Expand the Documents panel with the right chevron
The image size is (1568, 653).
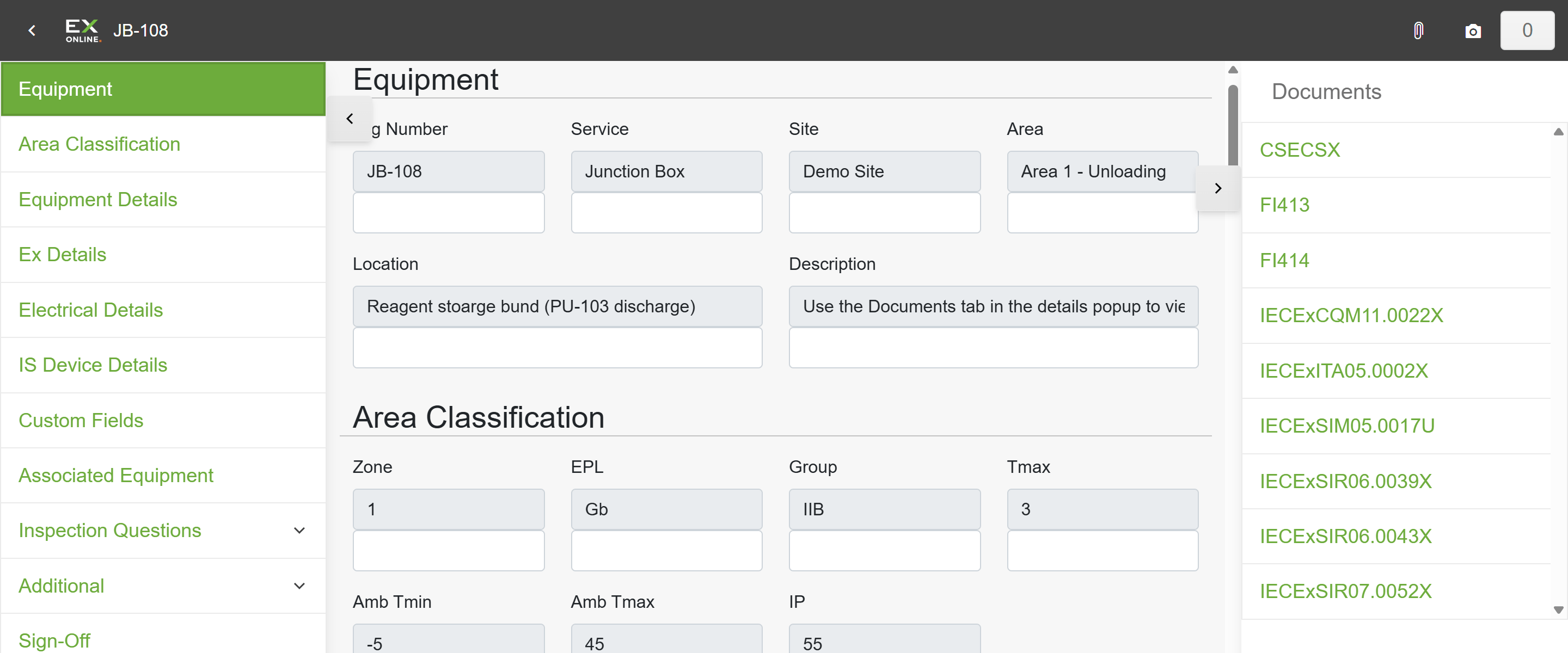pyautogui.click(x=1217, y=189)
